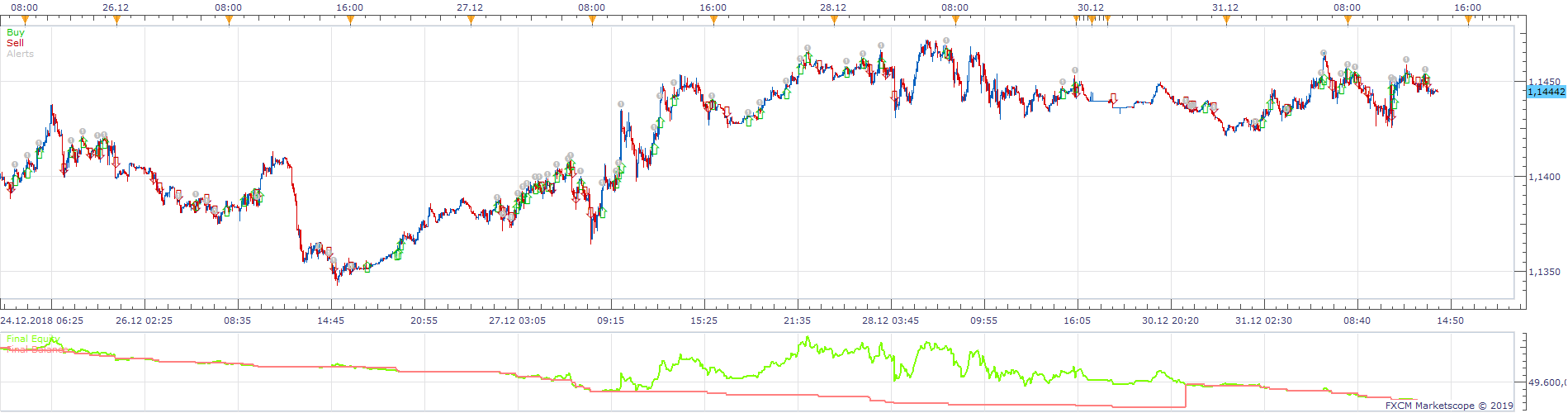Click the green Buy legend label
The image size is (1568, 413).
(16, 32)
